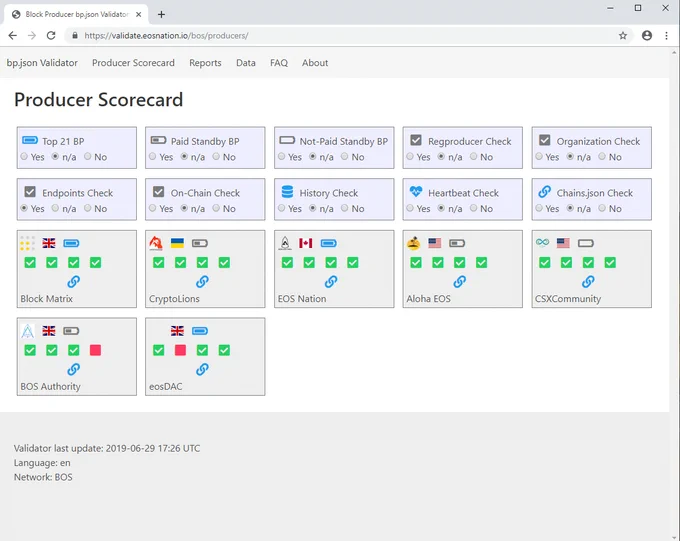The height and width of the screenshot is (541, 680).
Task: Select Yes for On-Chain Check
Action: (152, 208)
